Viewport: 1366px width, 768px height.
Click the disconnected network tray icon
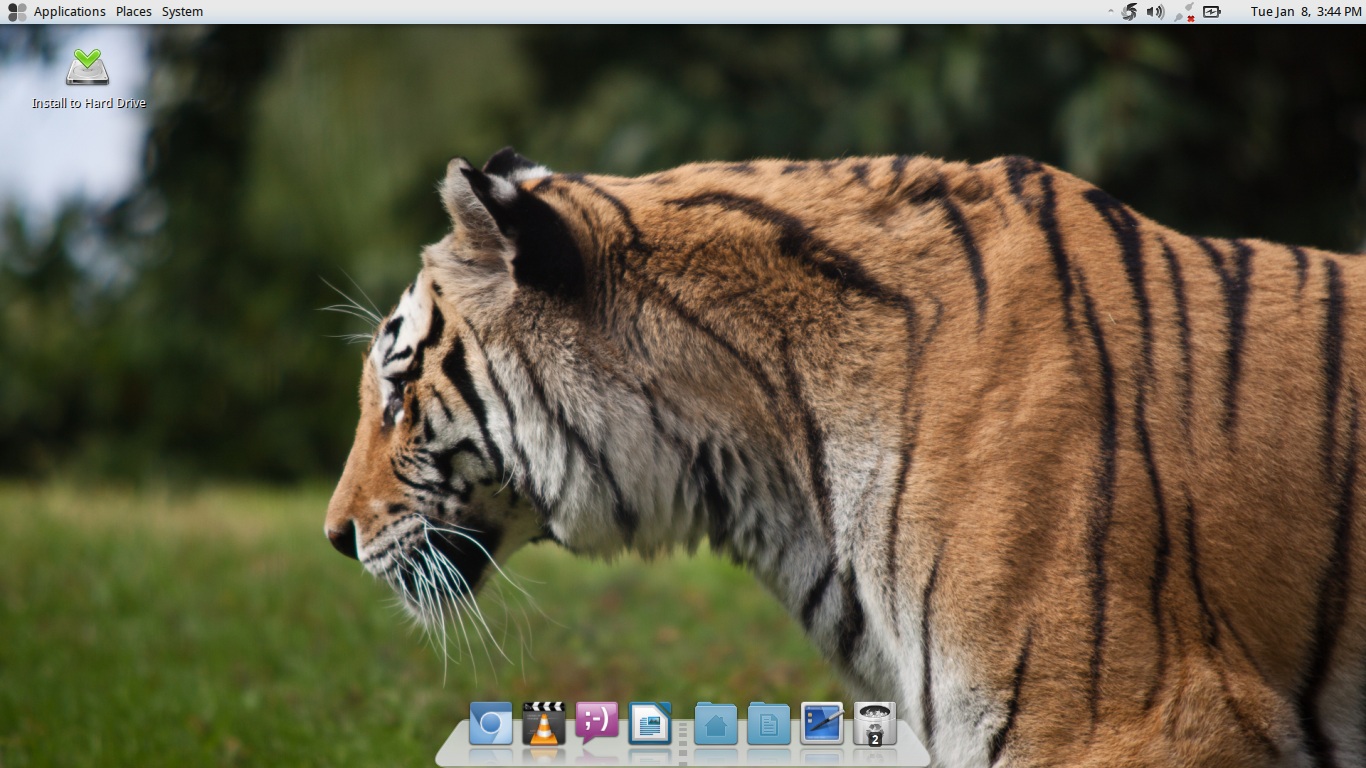click(1184, 12)
